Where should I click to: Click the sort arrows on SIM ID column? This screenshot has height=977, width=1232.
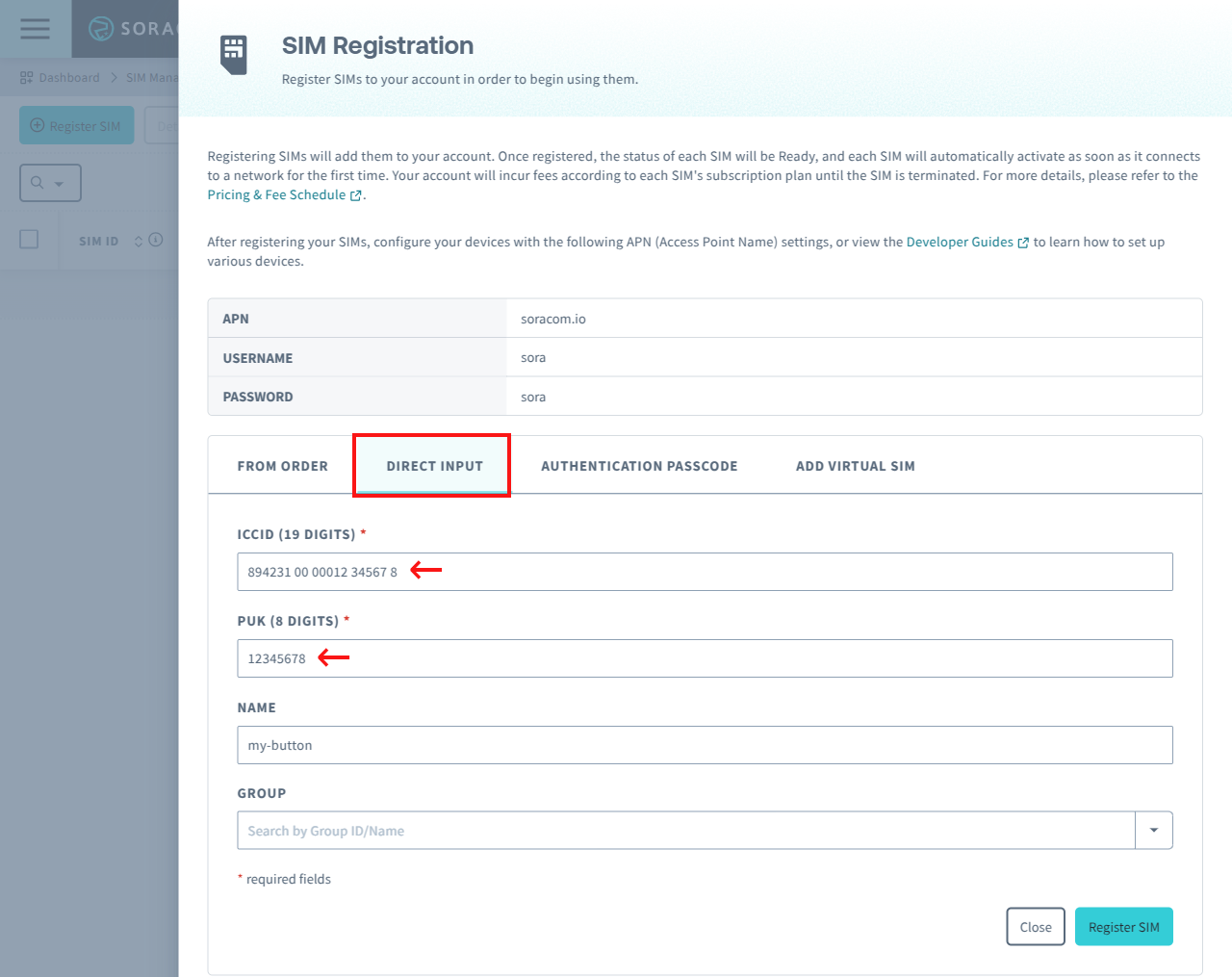(138, 240)
